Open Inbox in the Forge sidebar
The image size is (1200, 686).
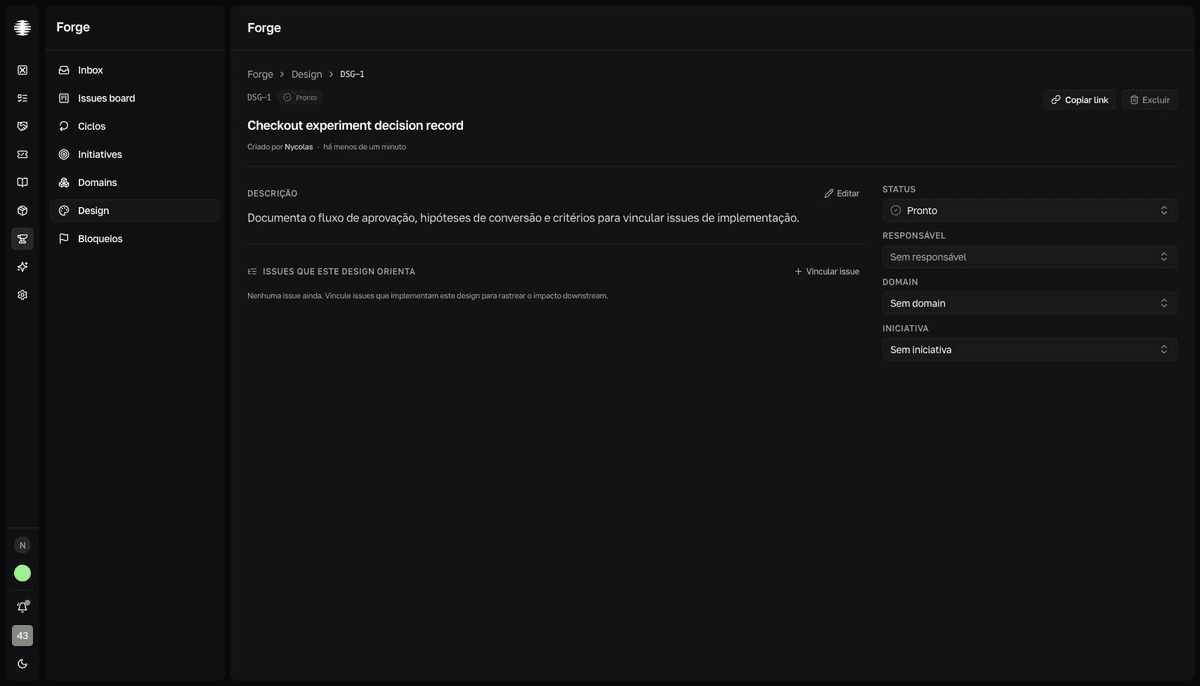tap(135, 70)
